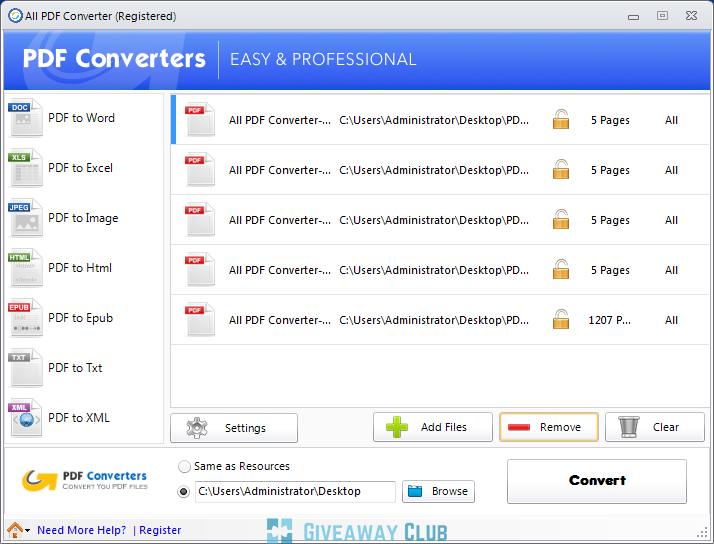Screen dimensions: 714x544
Task: Click 'All' page range in the third row
Action: click(671, 220)
